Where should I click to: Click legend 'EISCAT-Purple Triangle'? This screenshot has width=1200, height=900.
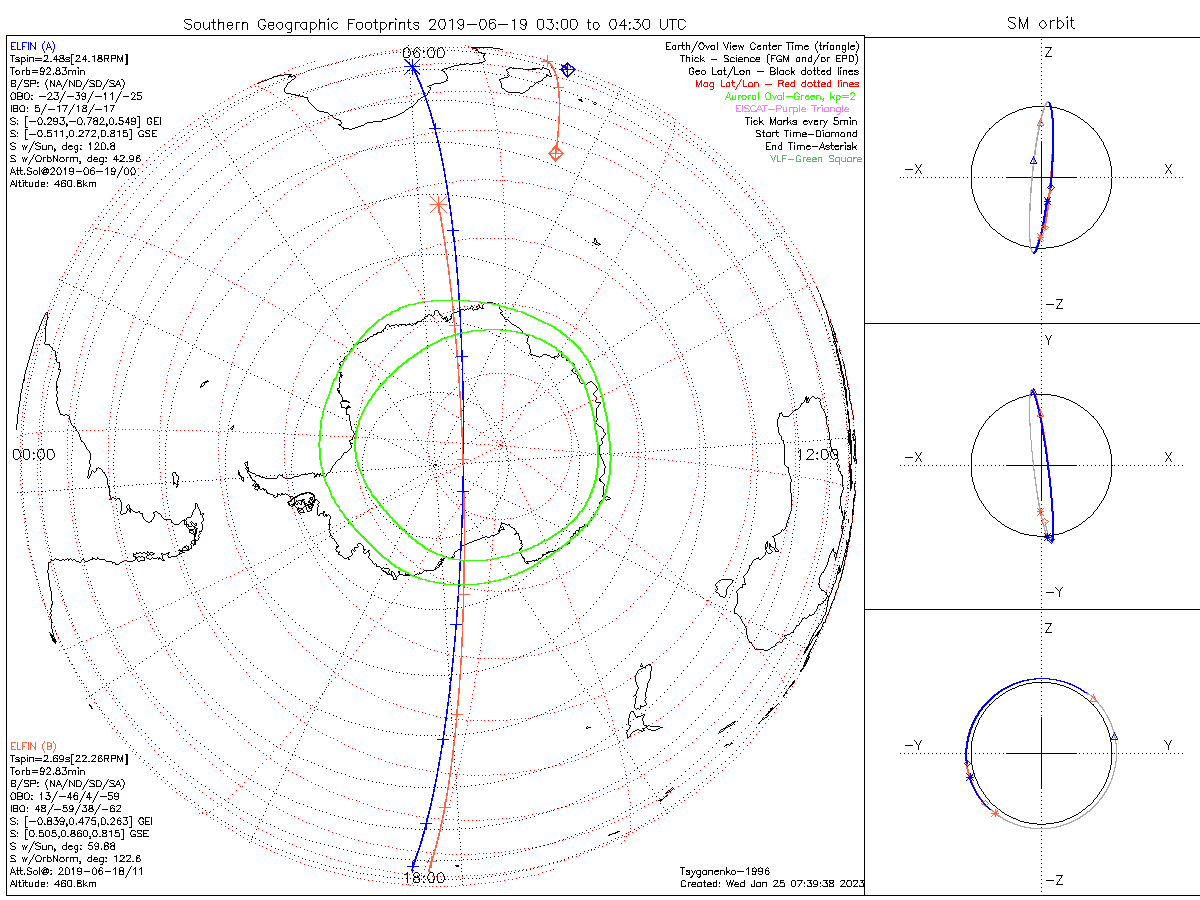[792, 109]
